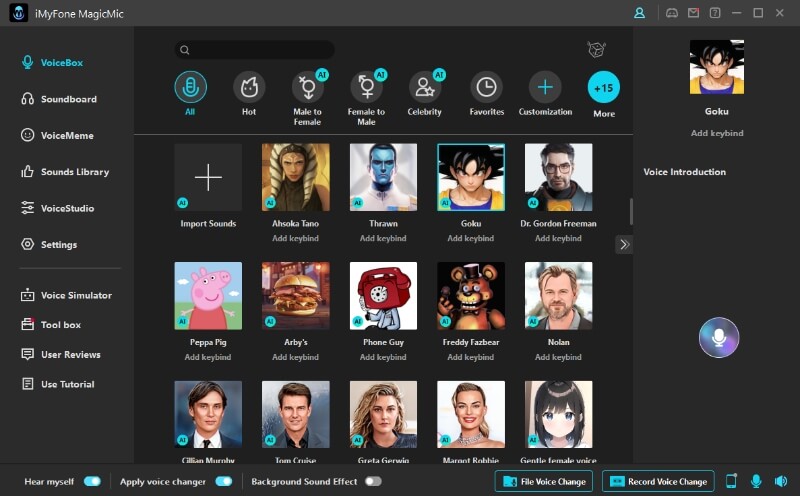This screenshot has height=496, width=800.
Task: Select the Nolan voice thumbnail
Action: (x=559, y=296)
